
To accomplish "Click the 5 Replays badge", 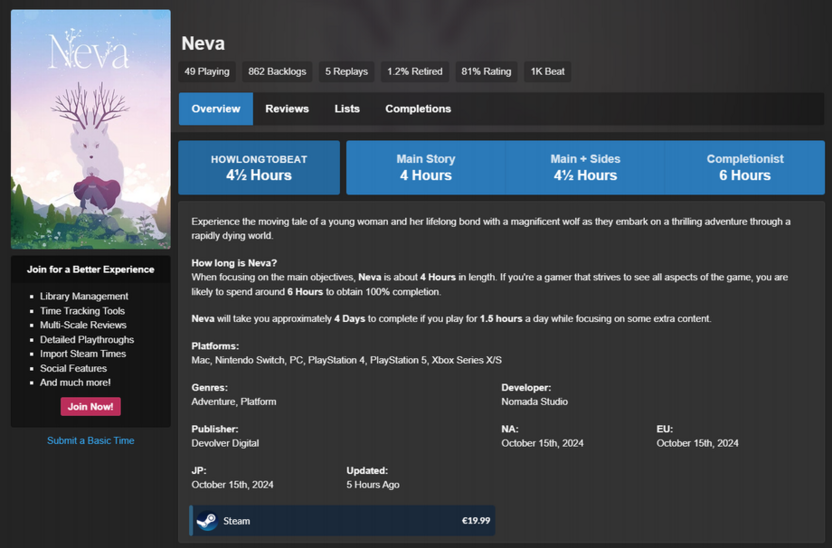I will click(346, 72).
